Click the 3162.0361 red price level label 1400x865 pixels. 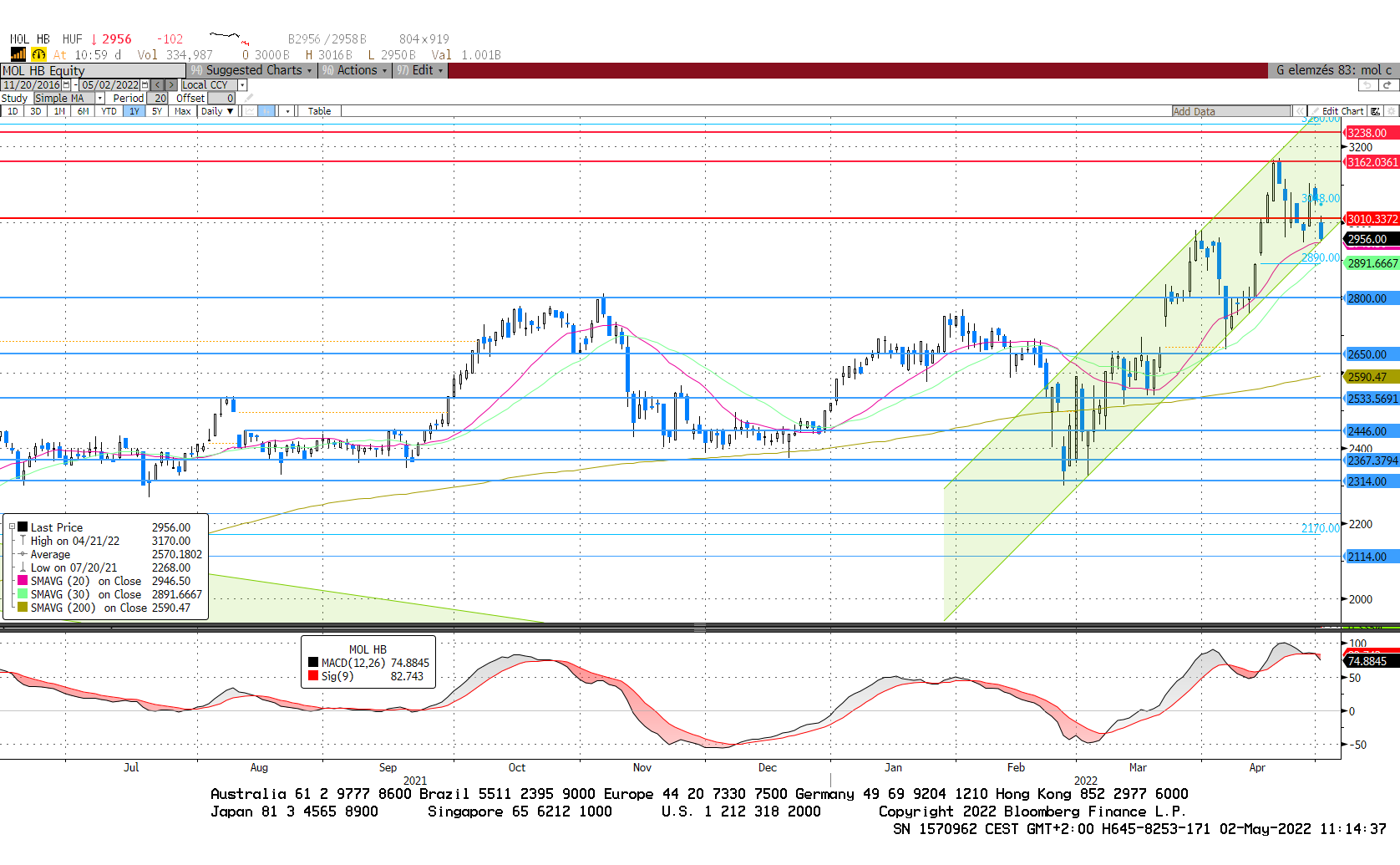pyautogui.click(x=1372, y=162)
